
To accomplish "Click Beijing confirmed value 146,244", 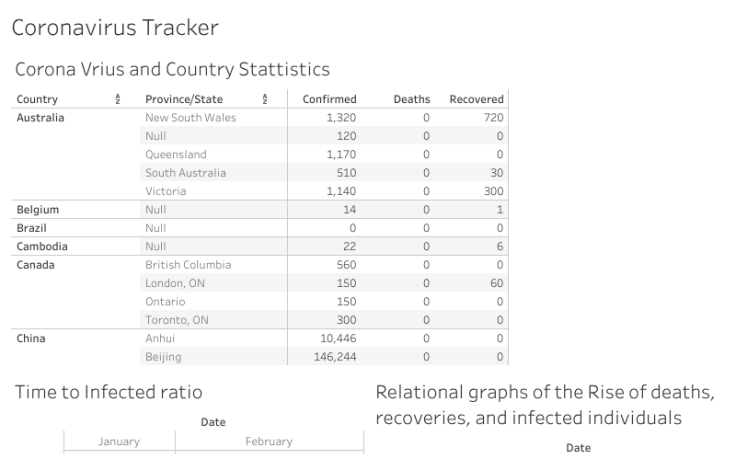I will [335, 357].
